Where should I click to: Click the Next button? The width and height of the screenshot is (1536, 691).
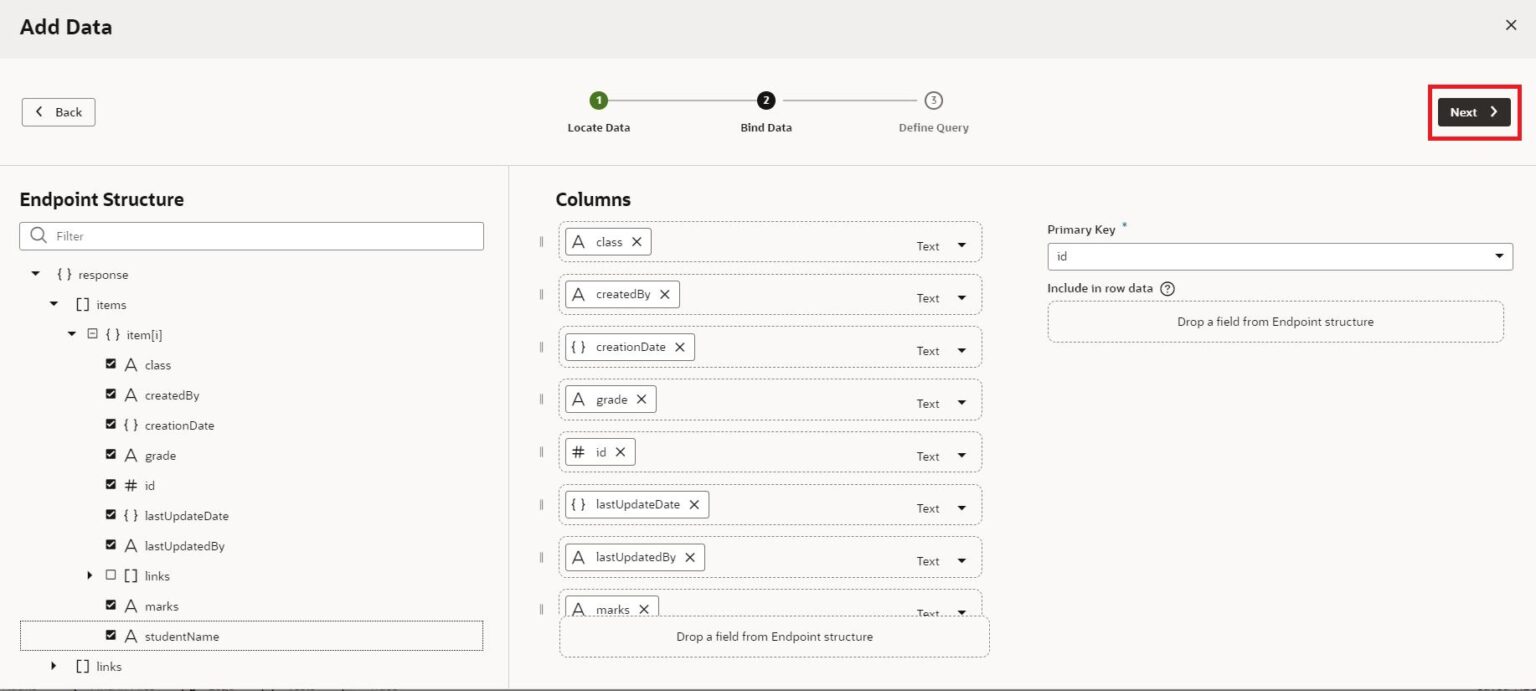[1472, 112]
